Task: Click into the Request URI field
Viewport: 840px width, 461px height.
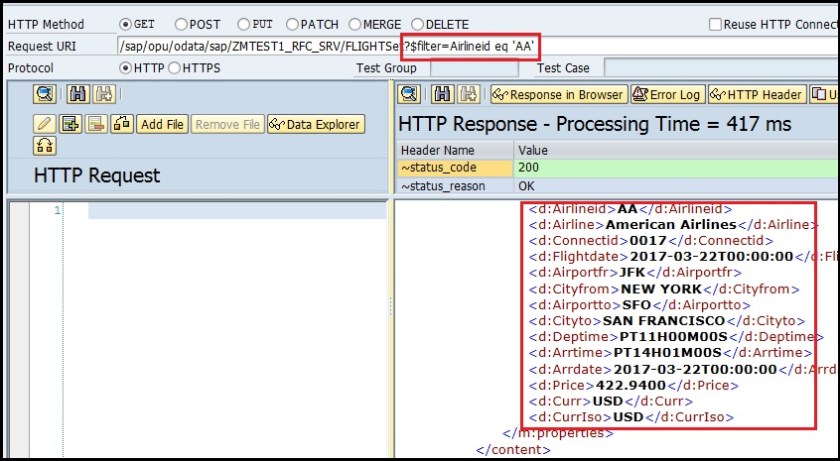Action: [478, 47]
